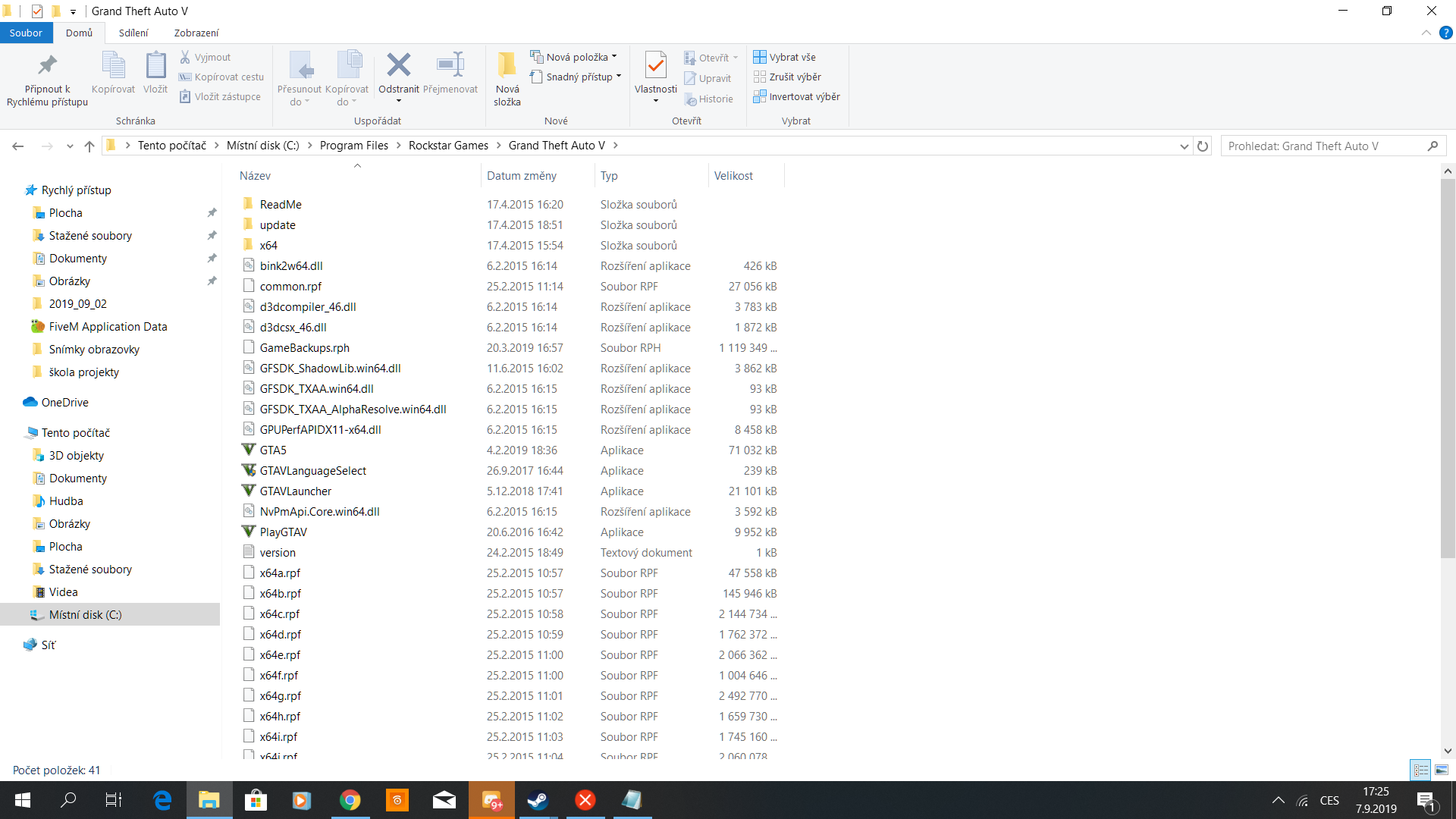Click the Rename (Přejmenovat) ribbon icon

(450, 65)
